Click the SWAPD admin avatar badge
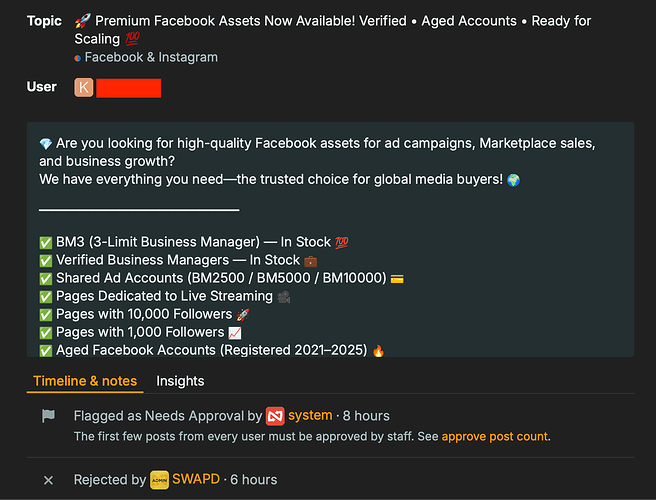The height and width of the screenshot is (500, 656). click(159, 480)
